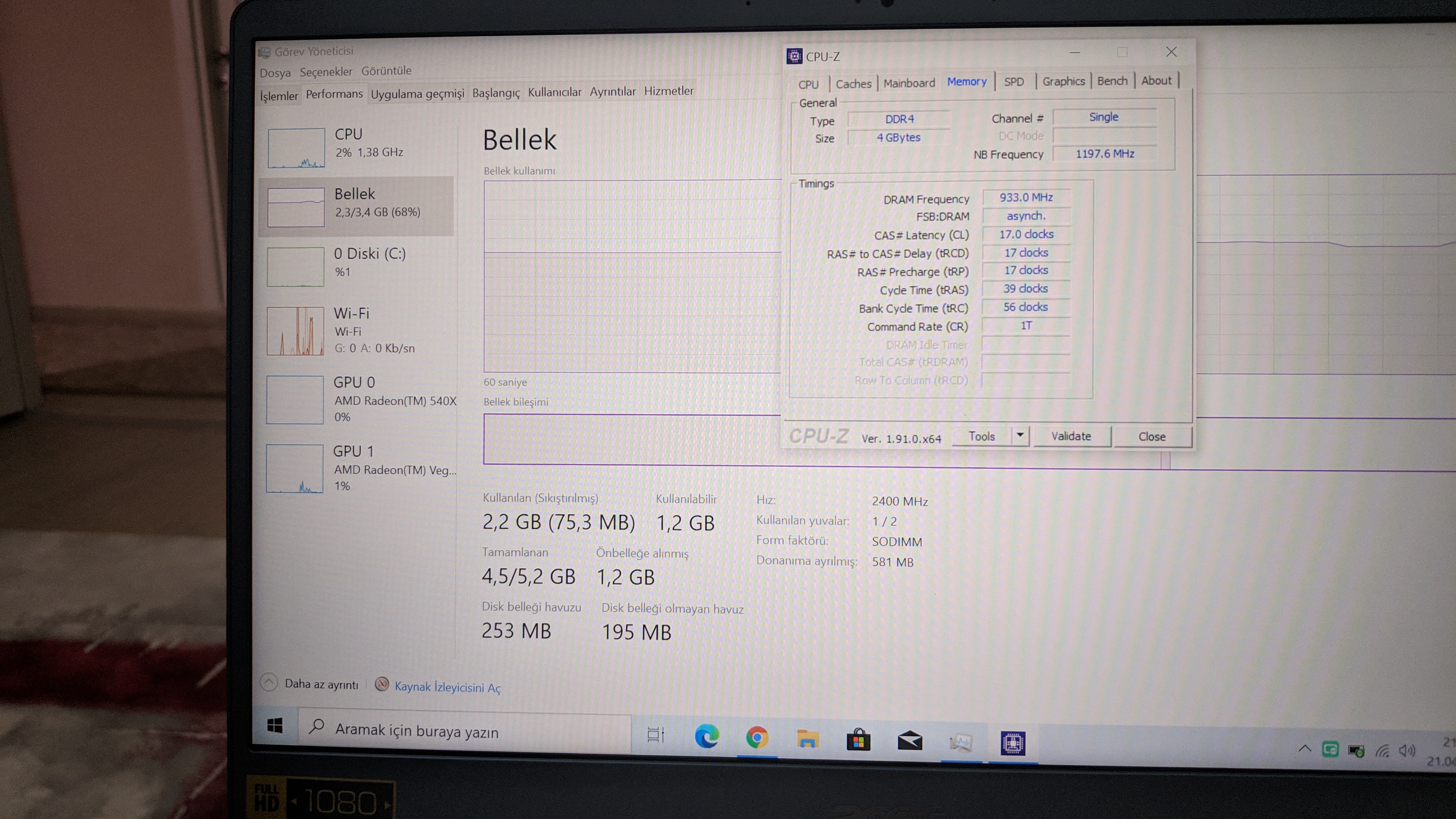Open the Seçenekler menu
This screenshot has width=1456, height=819.
326,72
